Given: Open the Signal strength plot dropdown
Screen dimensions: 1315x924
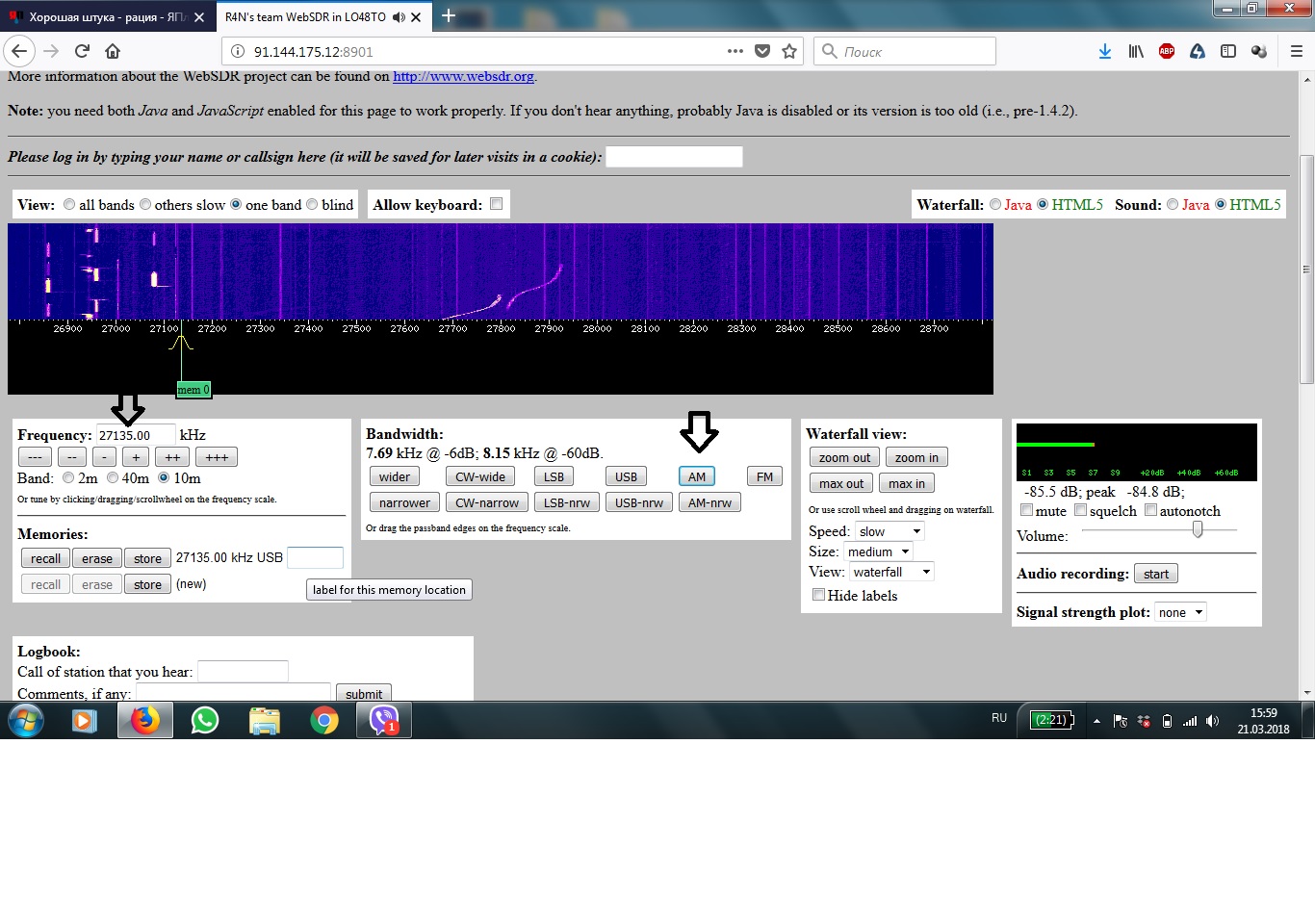Looking at the screenshot, I should click(1180, 612).
